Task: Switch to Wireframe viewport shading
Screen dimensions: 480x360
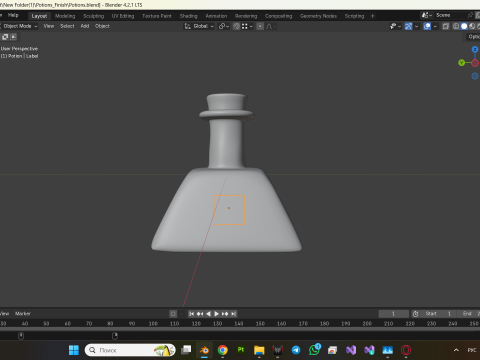Action: (x=456, y=26)
